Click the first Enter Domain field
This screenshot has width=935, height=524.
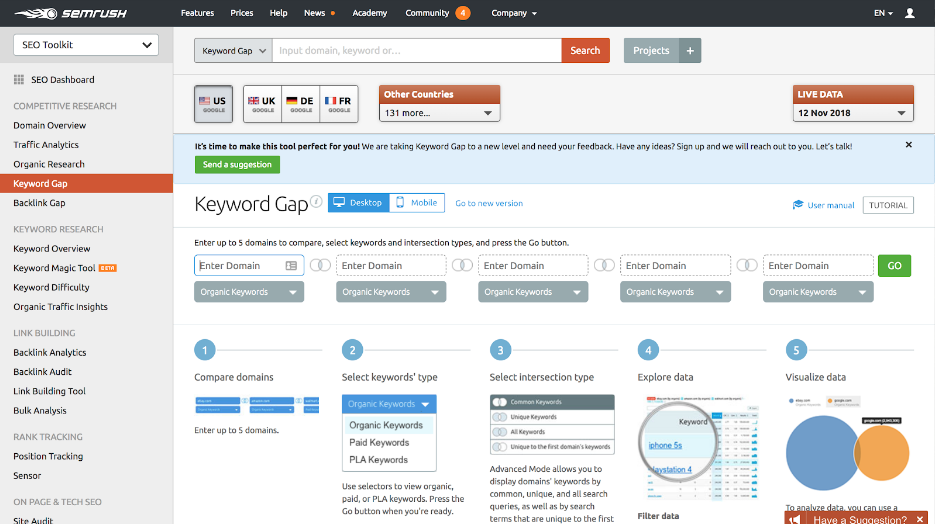[240, 266]
